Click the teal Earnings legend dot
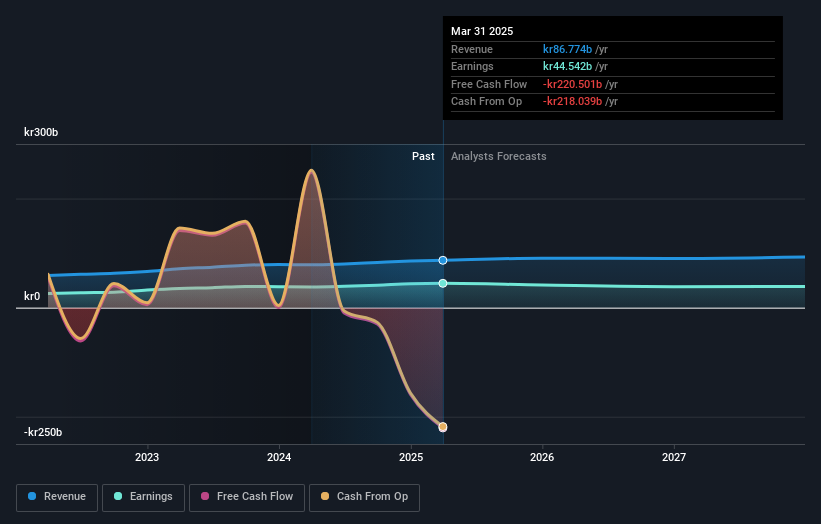 [x=118, y=496]
